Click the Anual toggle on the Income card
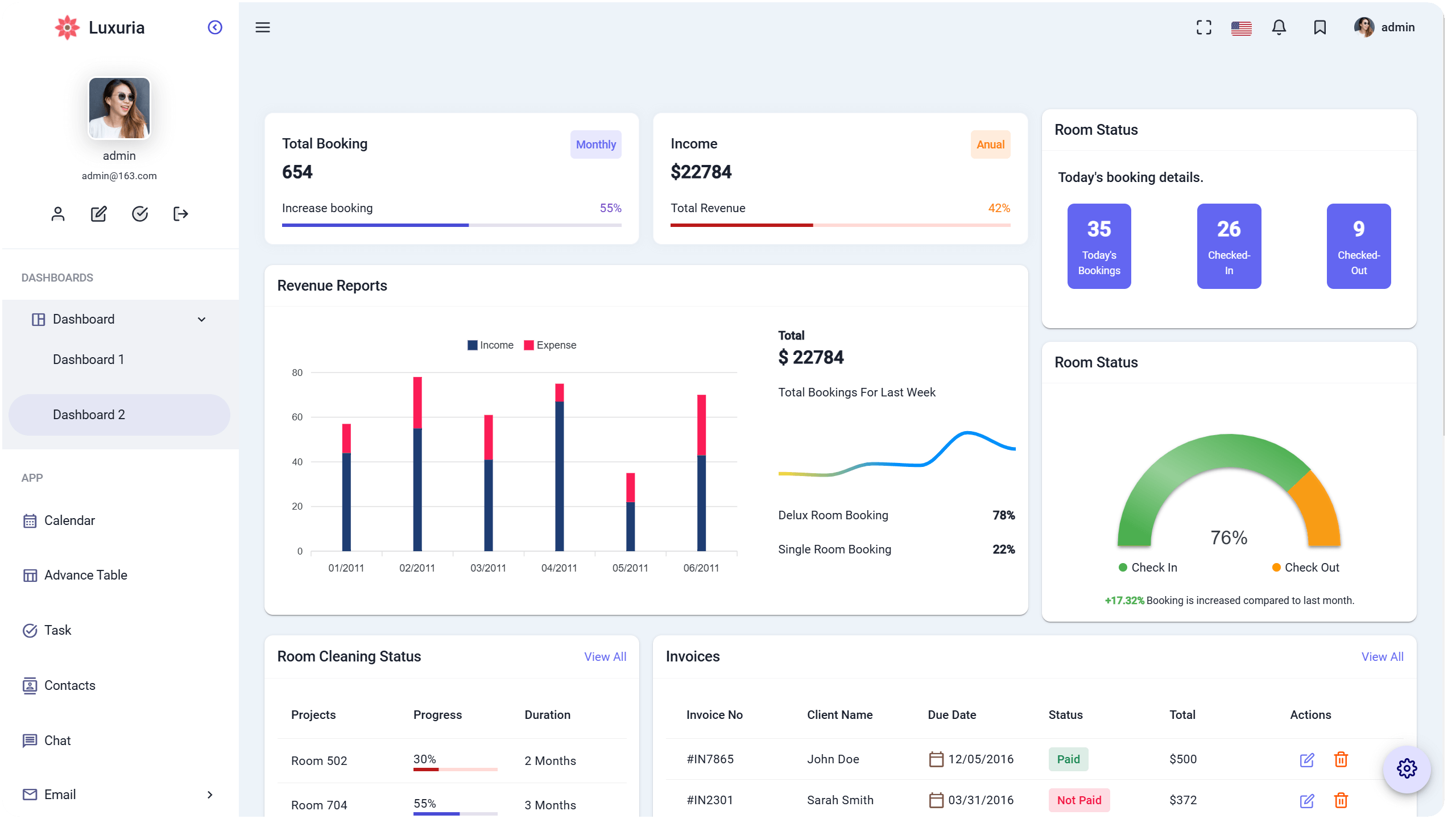1456x819 pixels. click(x=990, y=144)
